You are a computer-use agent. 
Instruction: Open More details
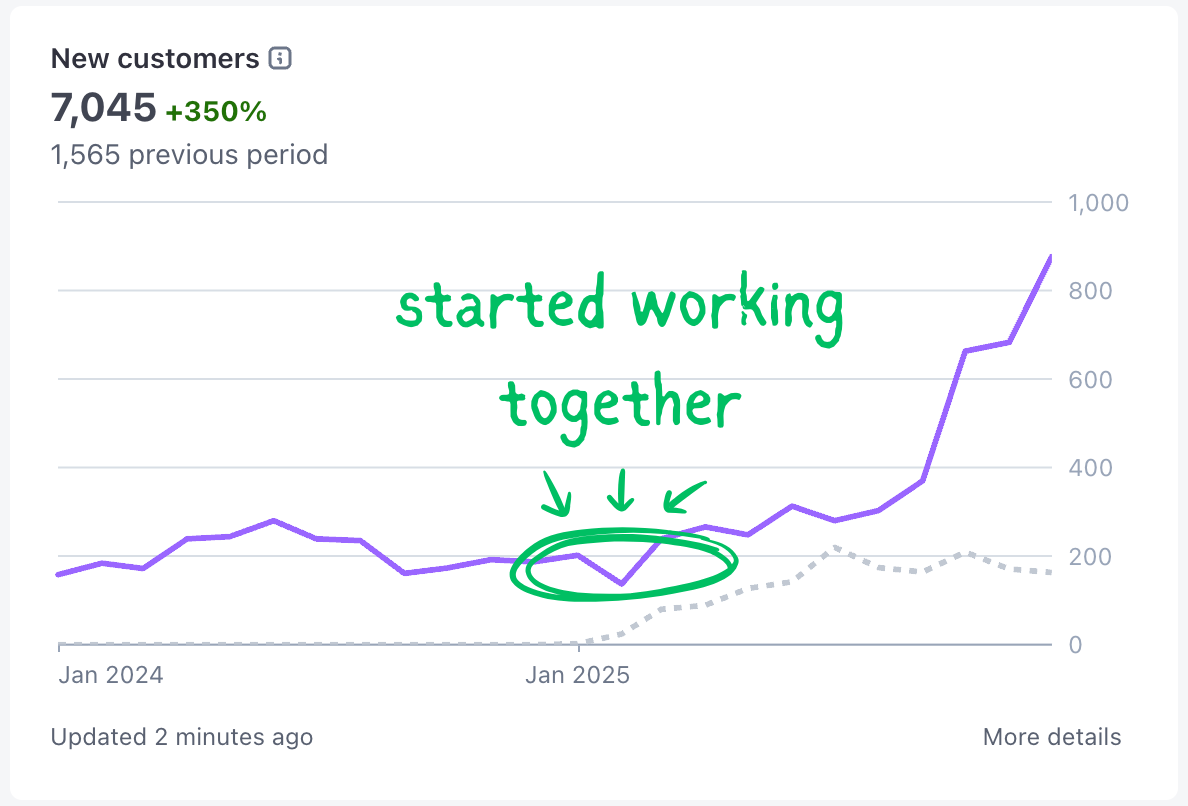(x=1051, y=737)
